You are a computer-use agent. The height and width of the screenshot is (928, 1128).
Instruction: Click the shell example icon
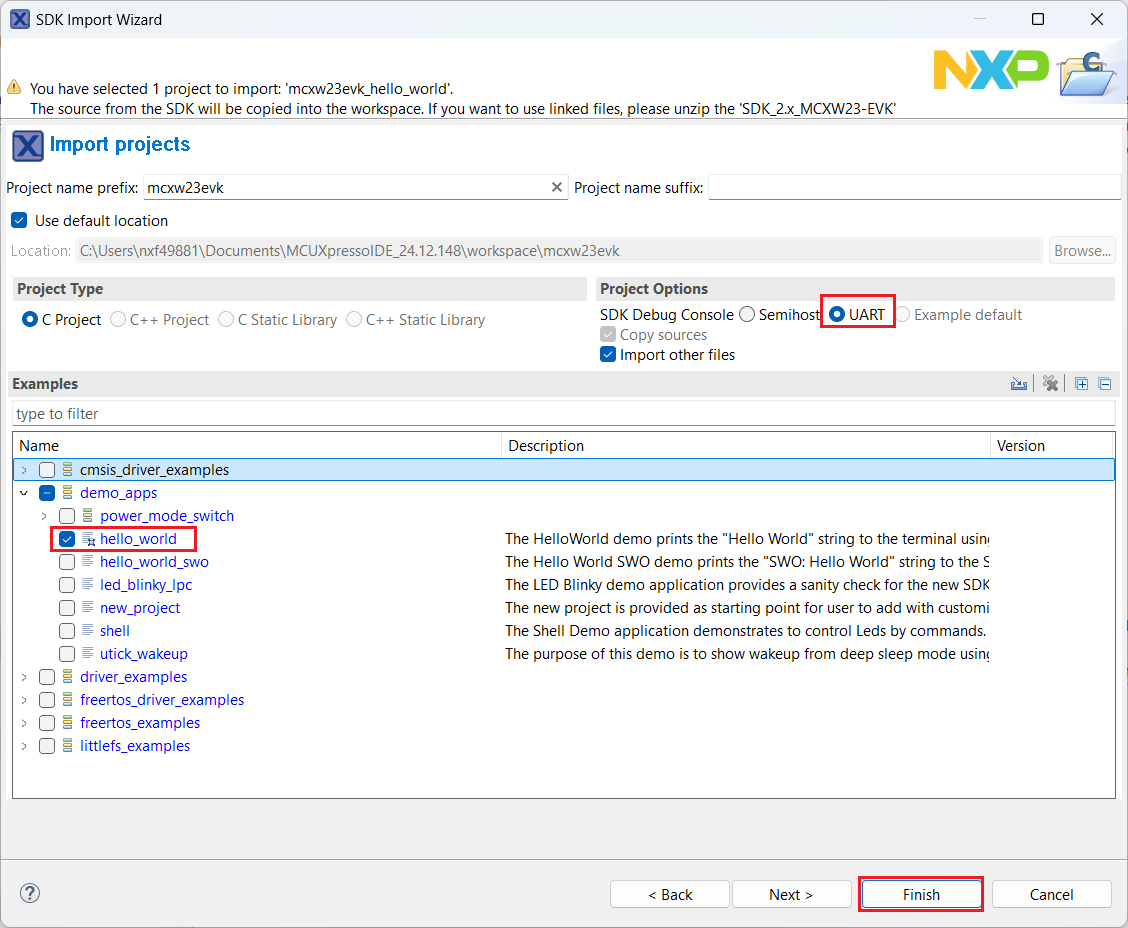pyautogui.click(x=88, y=630)
